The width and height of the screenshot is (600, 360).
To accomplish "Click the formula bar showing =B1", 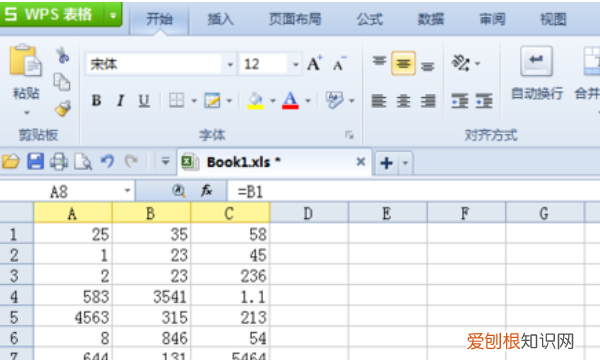I will point(414,191).
